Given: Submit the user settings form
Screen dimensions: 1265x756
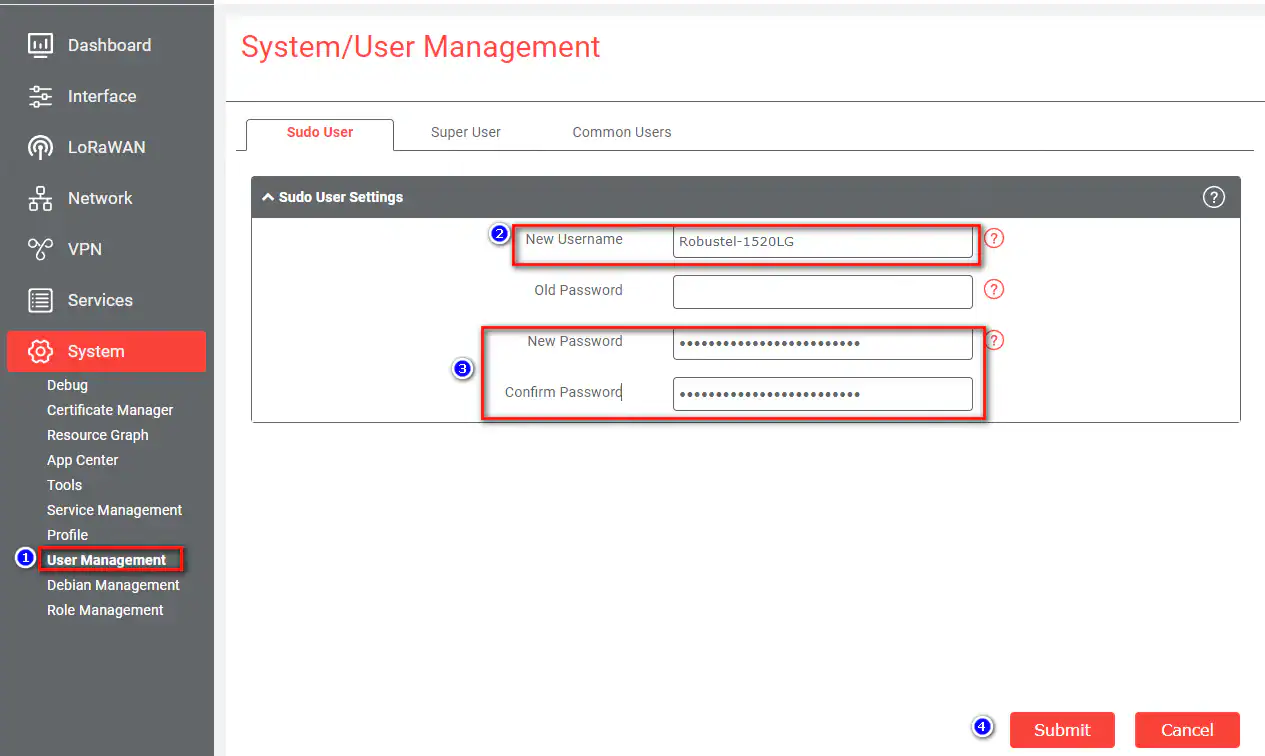Looking at the screenshot, I should 1062,730.
